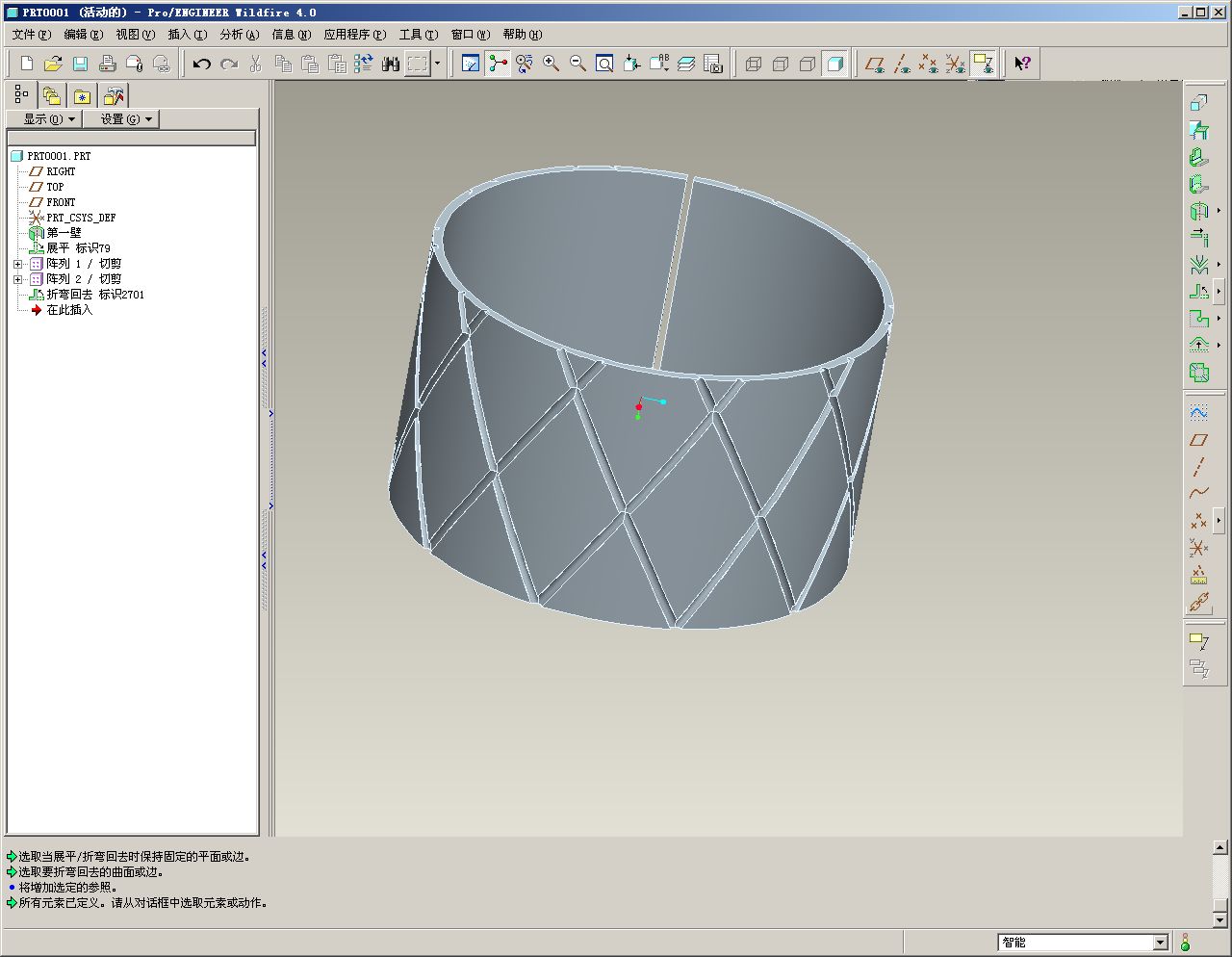Open the view manager icon
This screenshot has width=1232, height=957.
click(713, 64)
